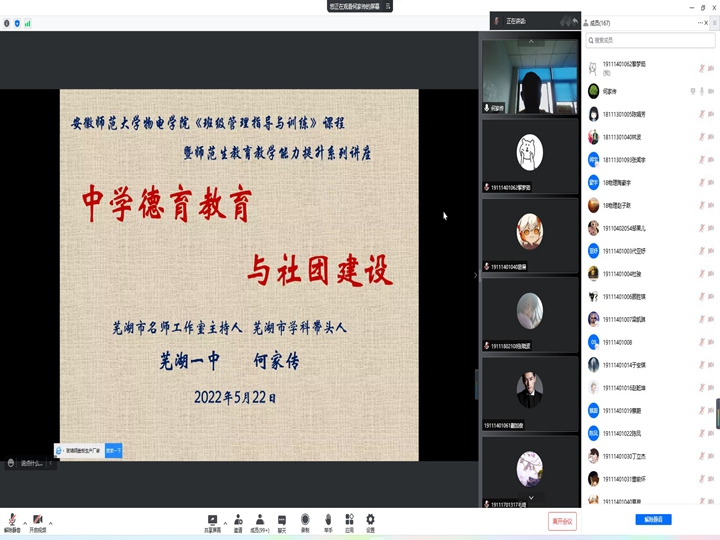Open the Settings gear in meeting toolbar
This screenshot has height=540, width=720.
[x=370, y=521]
